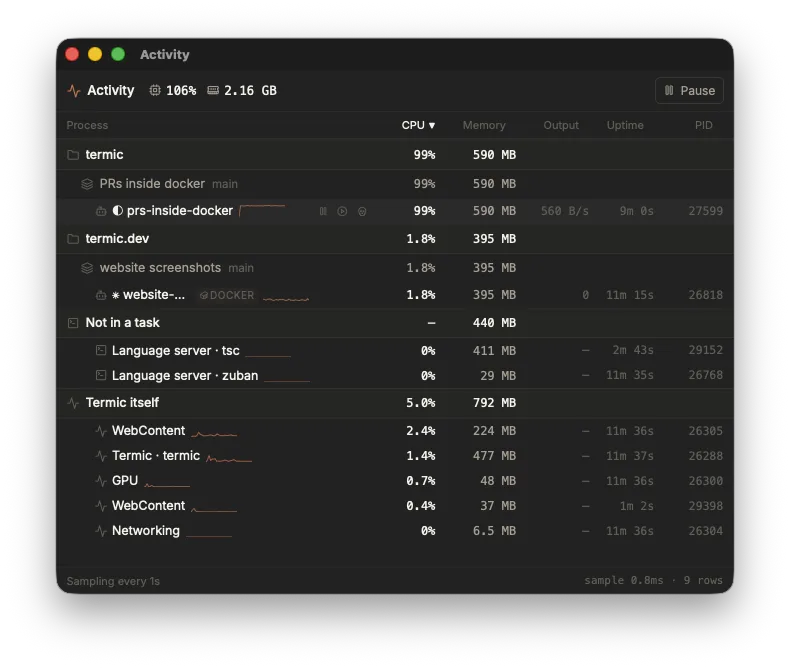Minimize the Activity window with yellow button
This screenshot has width=790, height=668.
pos(95,54)
